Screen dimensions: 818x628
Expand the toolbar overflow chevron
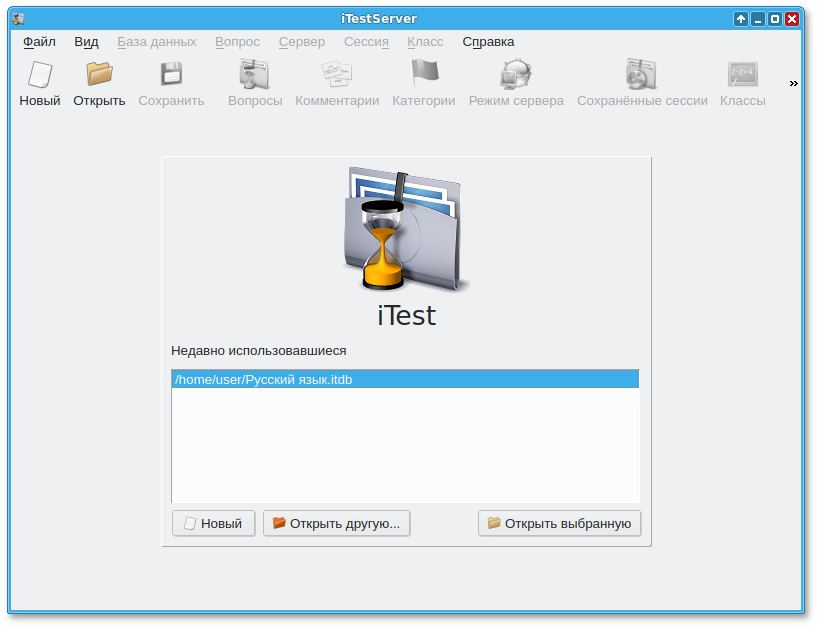click(x=793, y=83)
